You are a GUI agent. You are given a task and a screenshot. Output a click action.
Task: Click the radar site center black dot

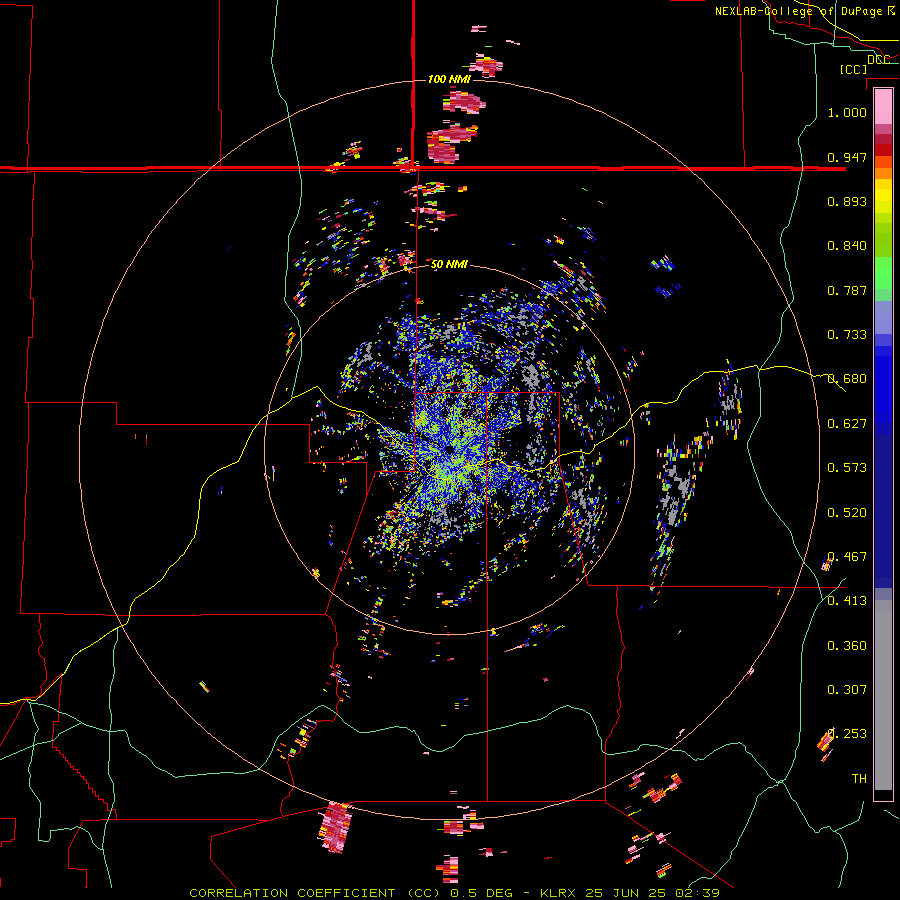coord(449,449)
